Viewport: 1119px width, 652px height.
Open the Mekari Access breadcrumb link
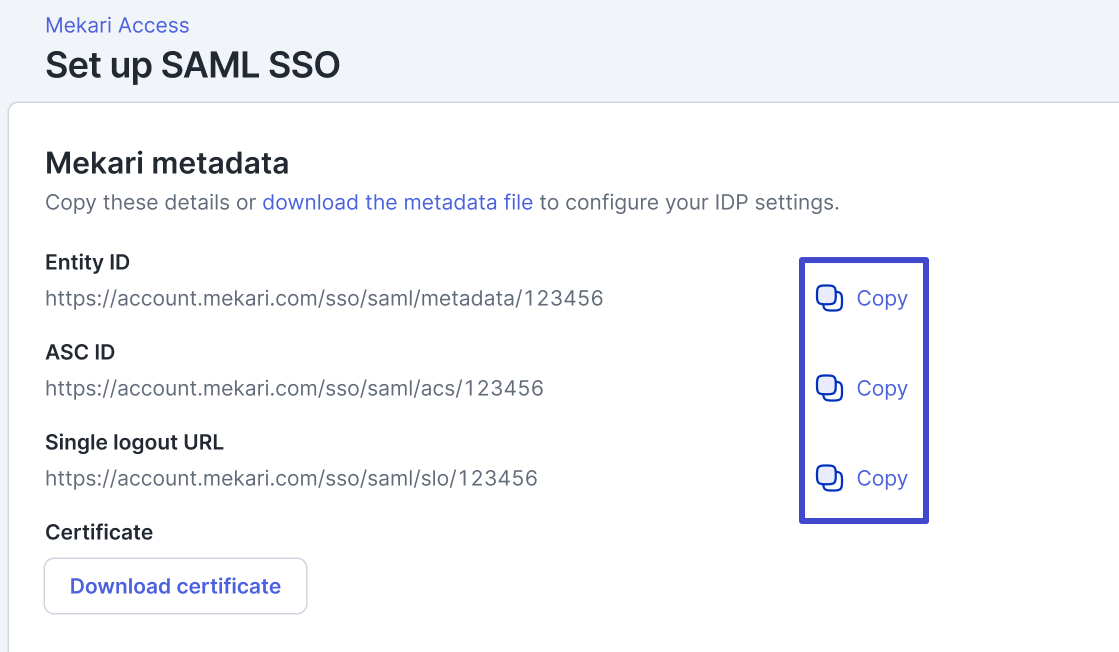117,26
